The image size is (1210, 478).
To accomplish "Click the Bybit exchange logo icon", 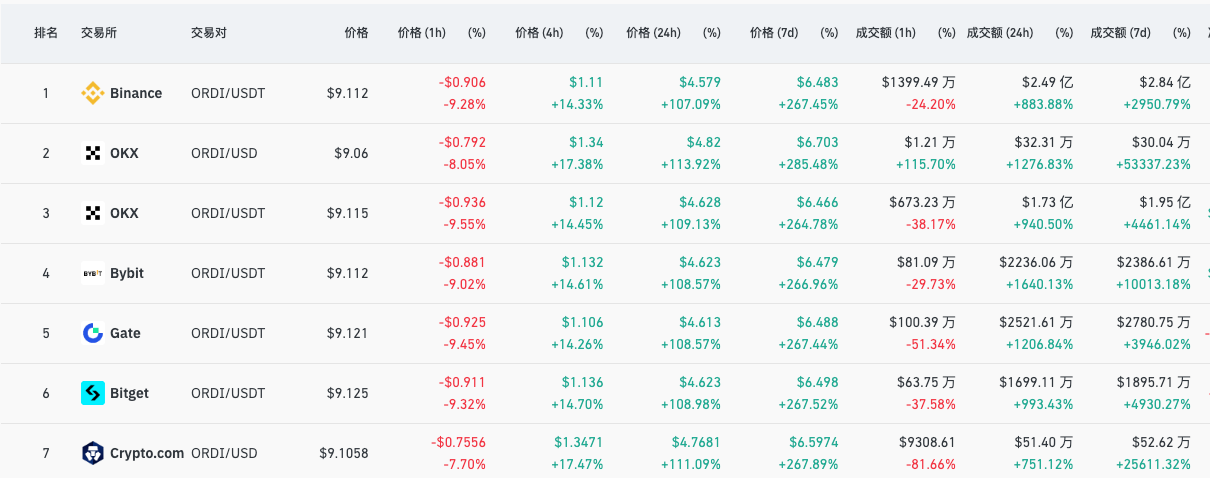I will click(x=92, y=273).
